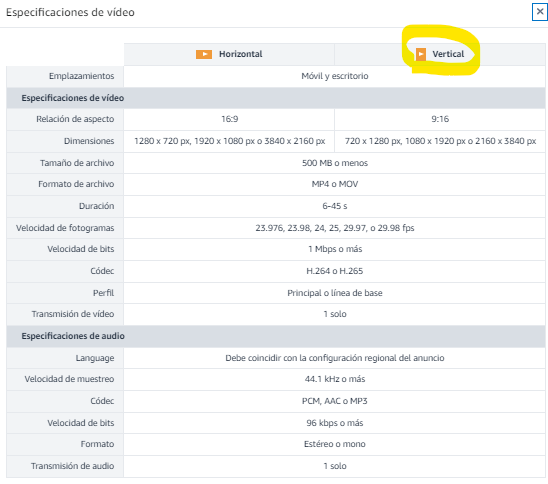Click the Language row label
The width and height of the screenshot is (548, 484).
tap(95, 358)
